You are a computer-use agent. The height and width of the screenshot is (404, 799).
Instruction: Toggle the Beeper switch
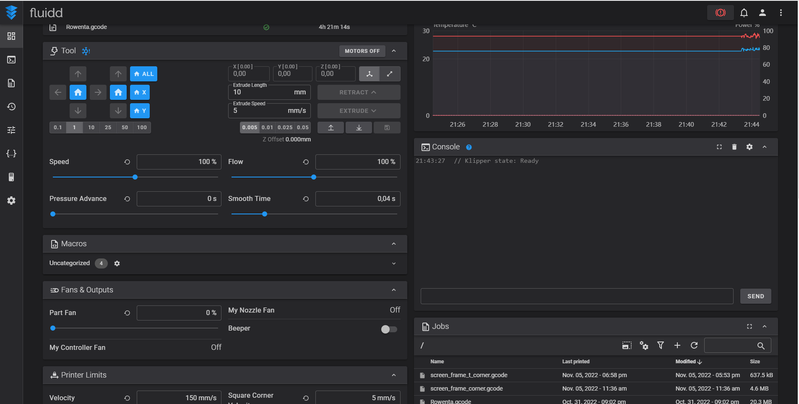[x=389, y=329]
